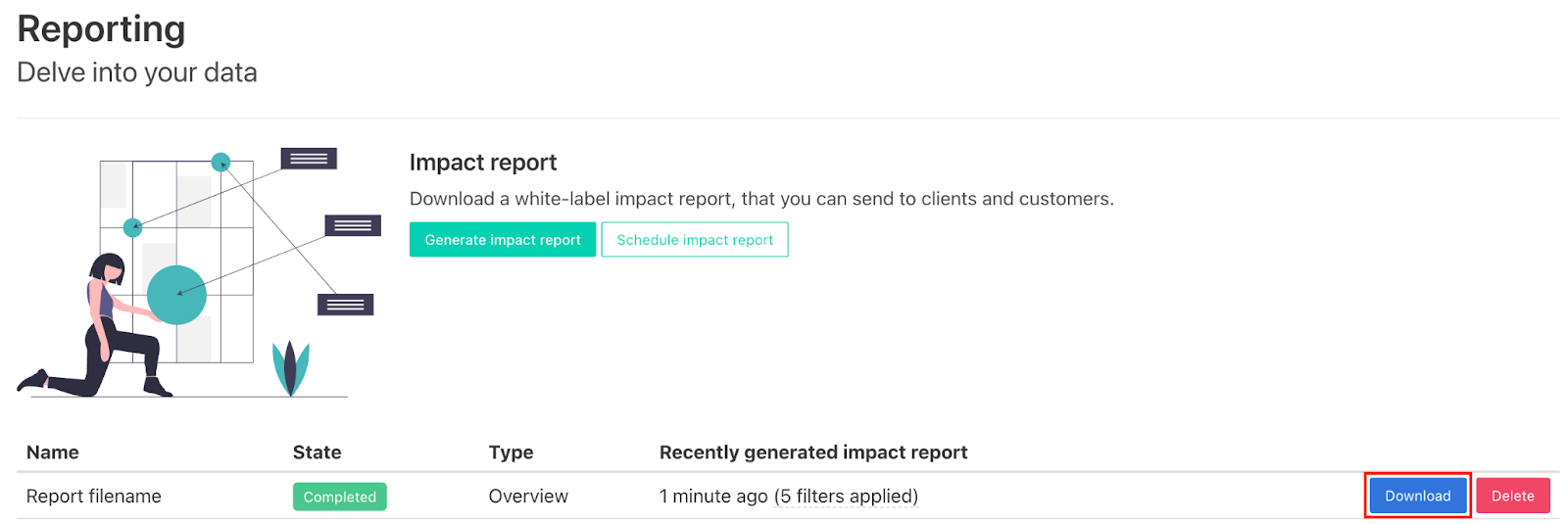
Task: Click the Generate impact report button
Action: pyautogui.click(x=502, y=240)
